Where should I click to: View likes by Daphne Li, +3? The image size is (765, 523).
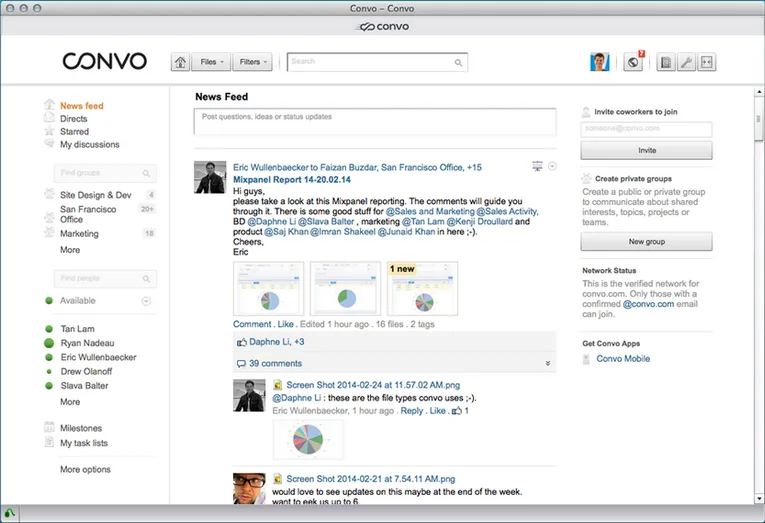click(x=276, y=342)
